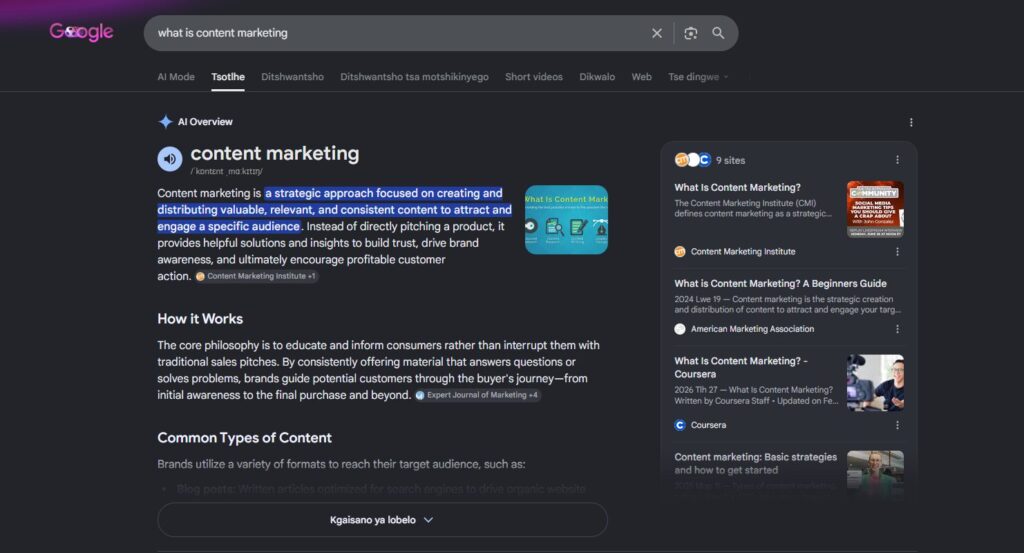Select the Tsotlhe tab
The image size is (1024, 553).
pyautogui.click(x=228, y=77)
